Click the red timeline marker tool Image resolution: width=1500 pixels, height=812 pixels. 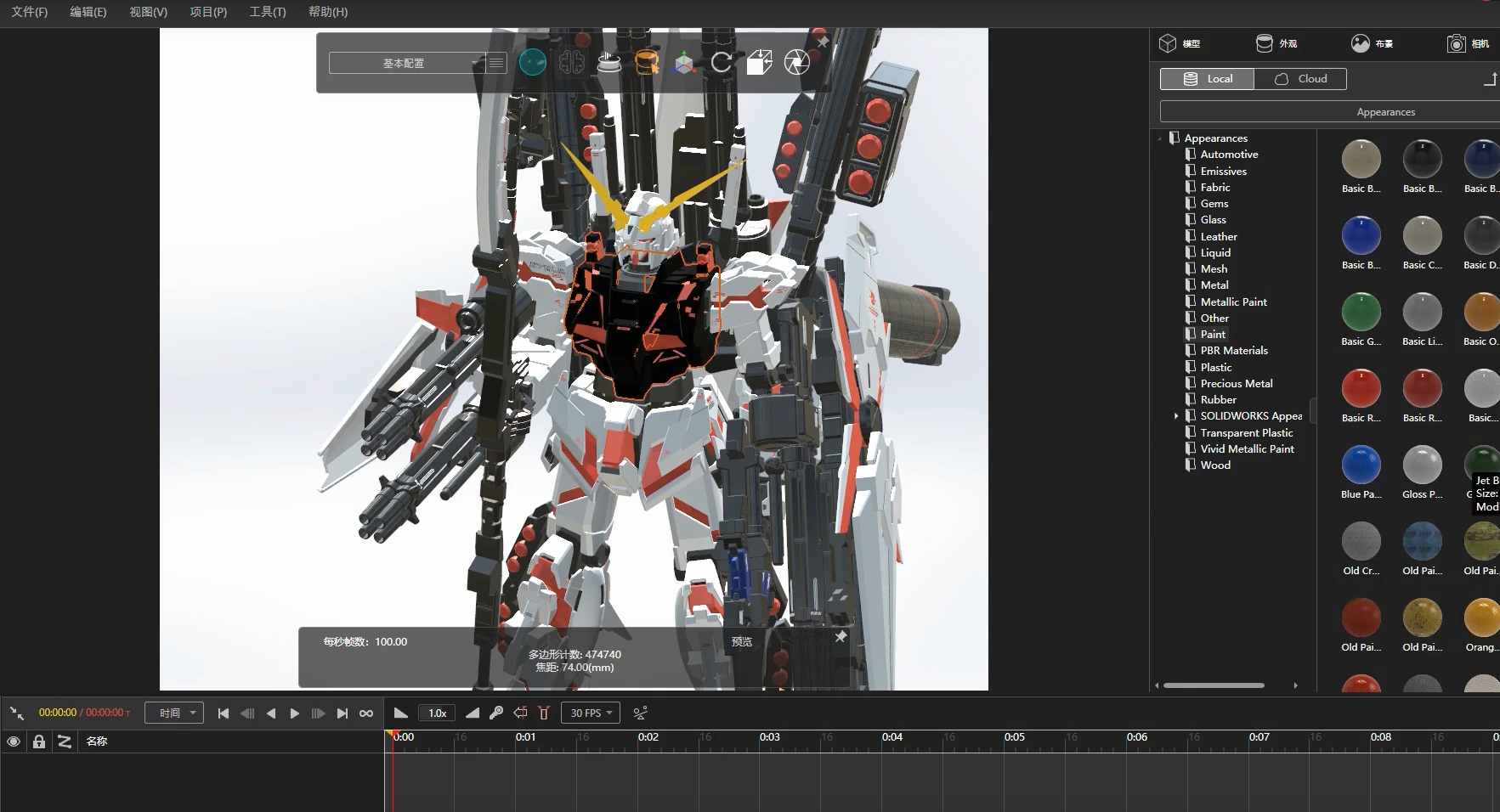tap(544, 713)
